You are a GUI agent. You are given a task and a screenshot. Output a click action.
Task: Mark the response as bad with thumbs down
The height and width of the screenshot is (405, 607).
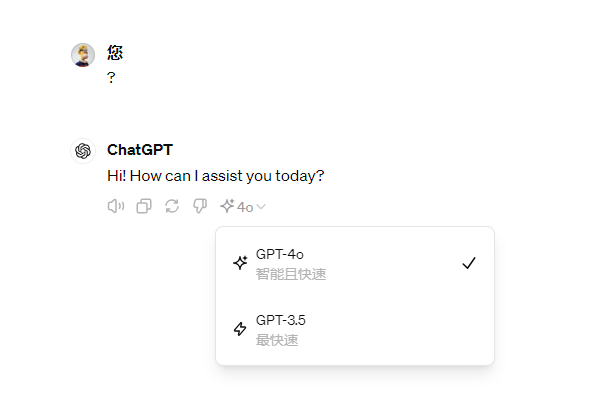200,206
